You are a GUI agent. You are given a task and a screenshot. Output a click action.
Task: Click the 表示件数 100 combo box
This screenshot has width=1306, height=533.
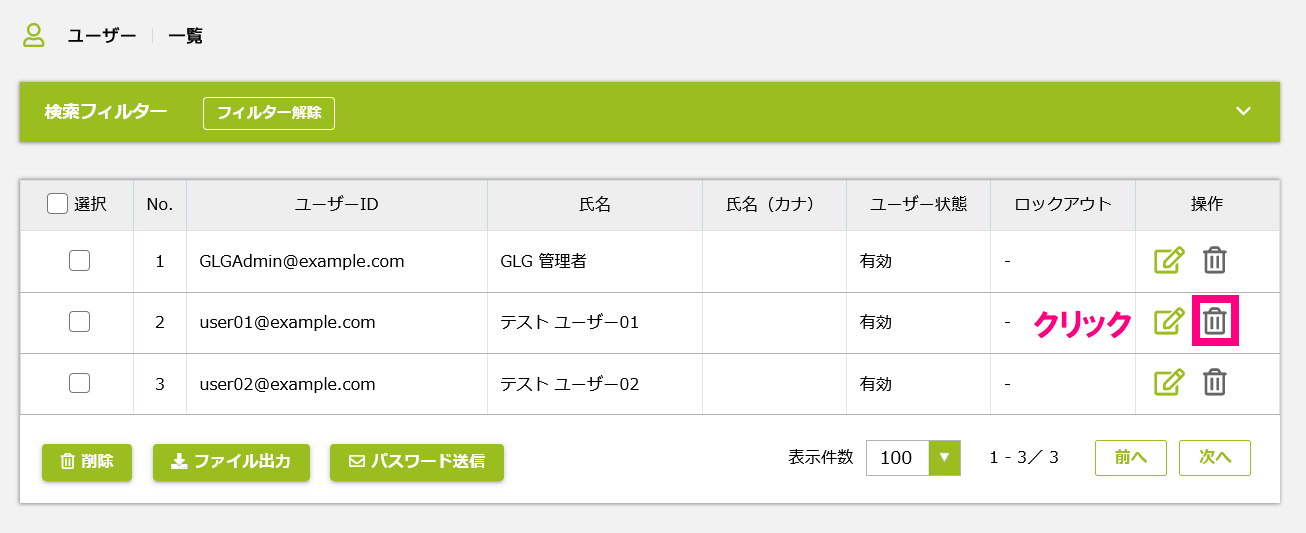coord(913,457)
